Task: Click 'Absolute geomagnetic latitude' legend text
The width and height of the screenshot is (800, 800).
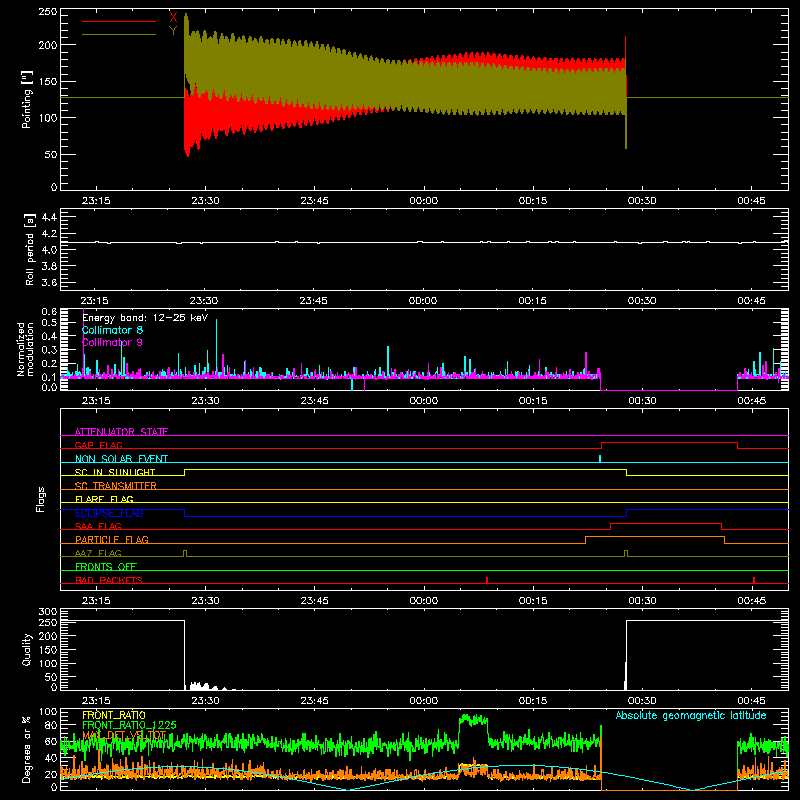Action: 691,715
